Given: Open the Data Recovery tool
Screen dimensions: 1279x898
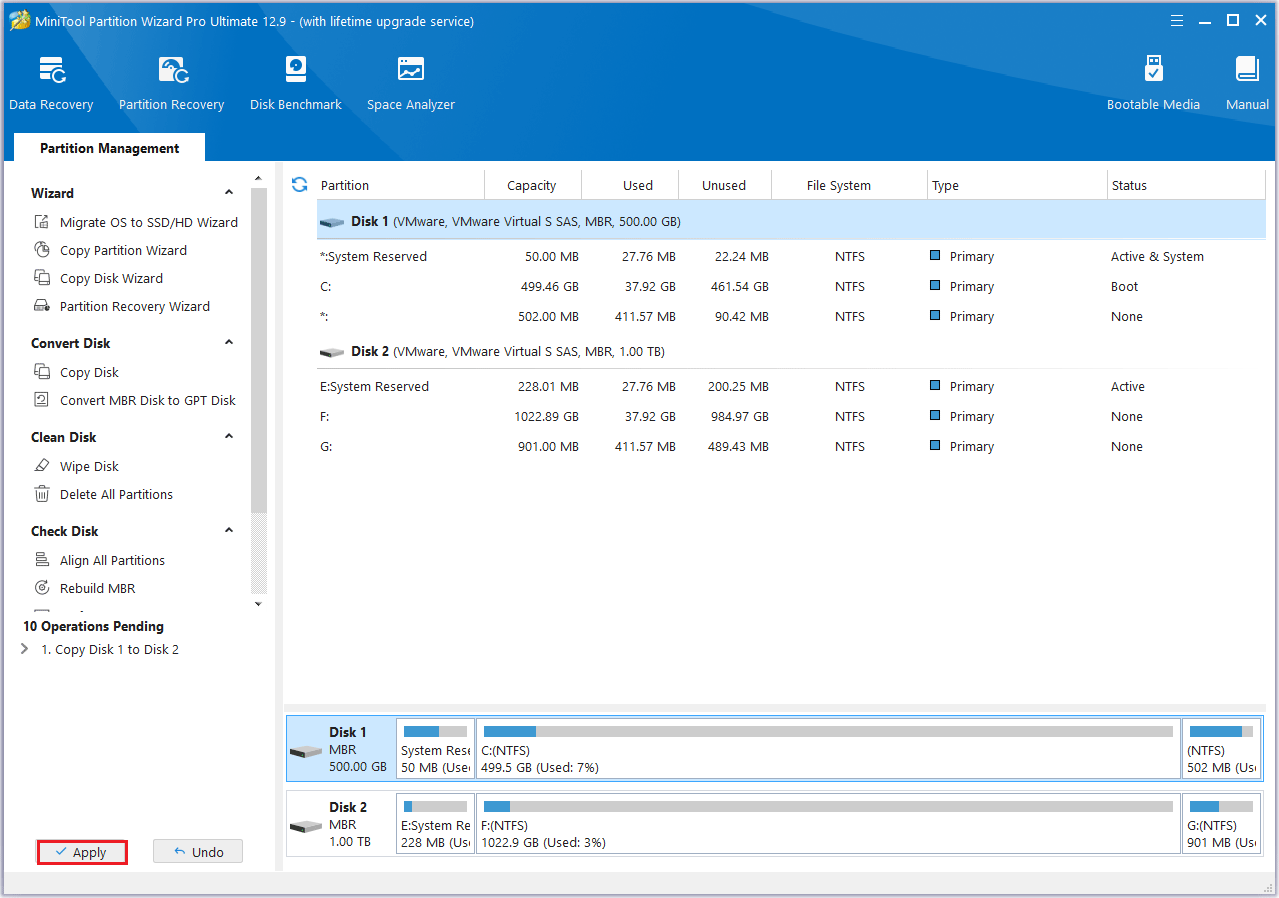Looking at the screenshot, I should coord(51,80).
